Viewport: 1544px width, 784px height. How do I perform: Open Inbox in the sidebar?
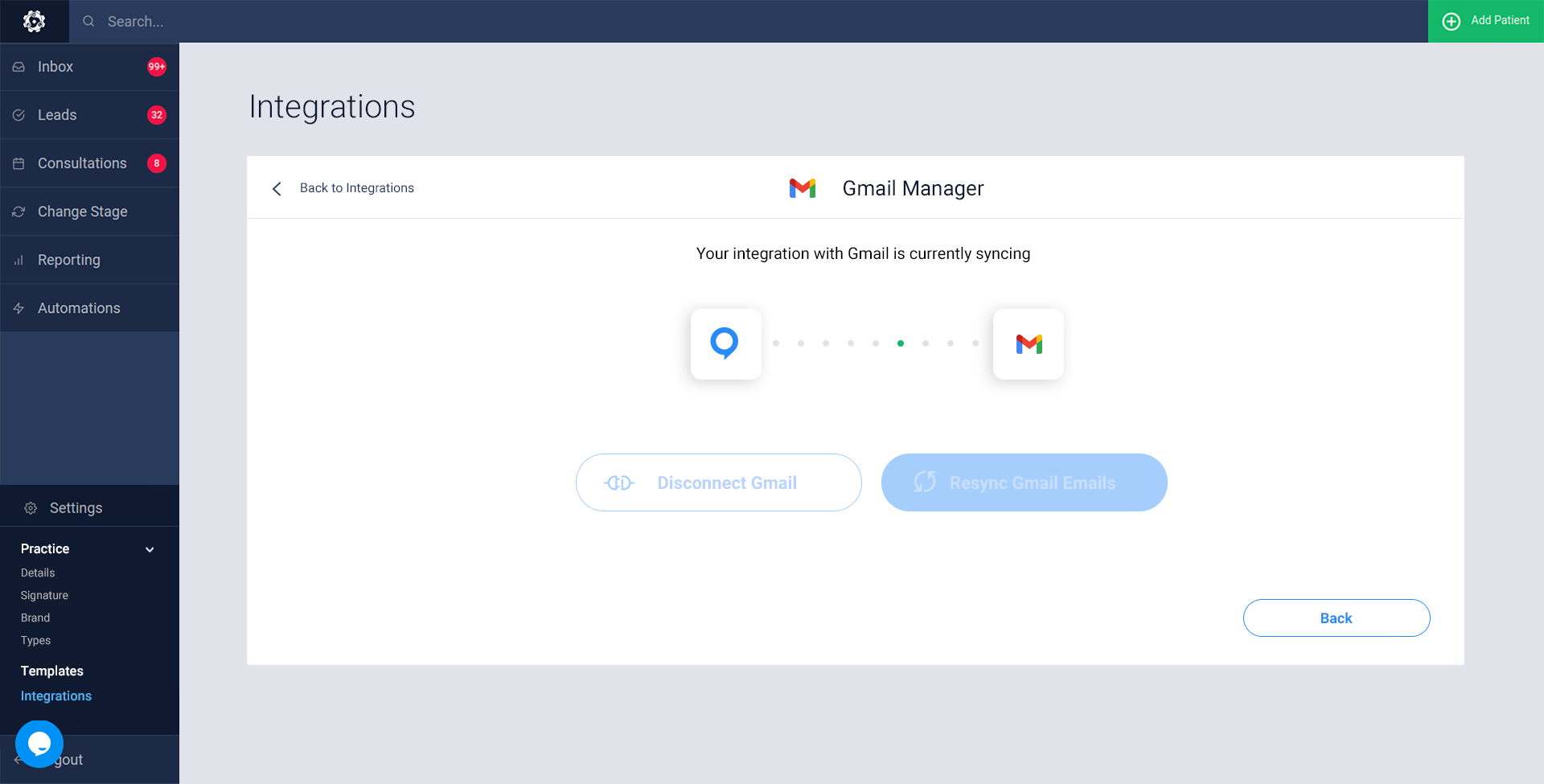pos(89,67)
